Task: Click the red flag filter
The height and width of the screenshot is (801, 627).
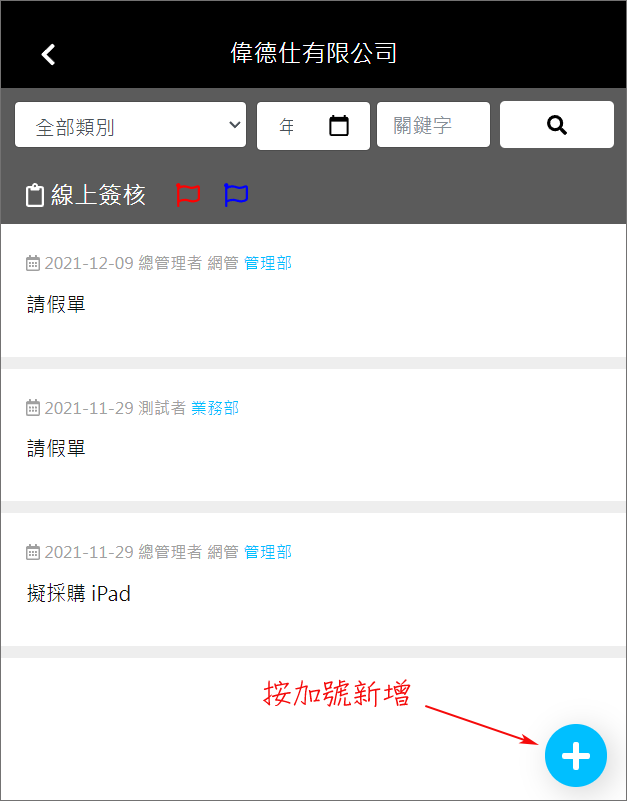Action: (188, 195)
